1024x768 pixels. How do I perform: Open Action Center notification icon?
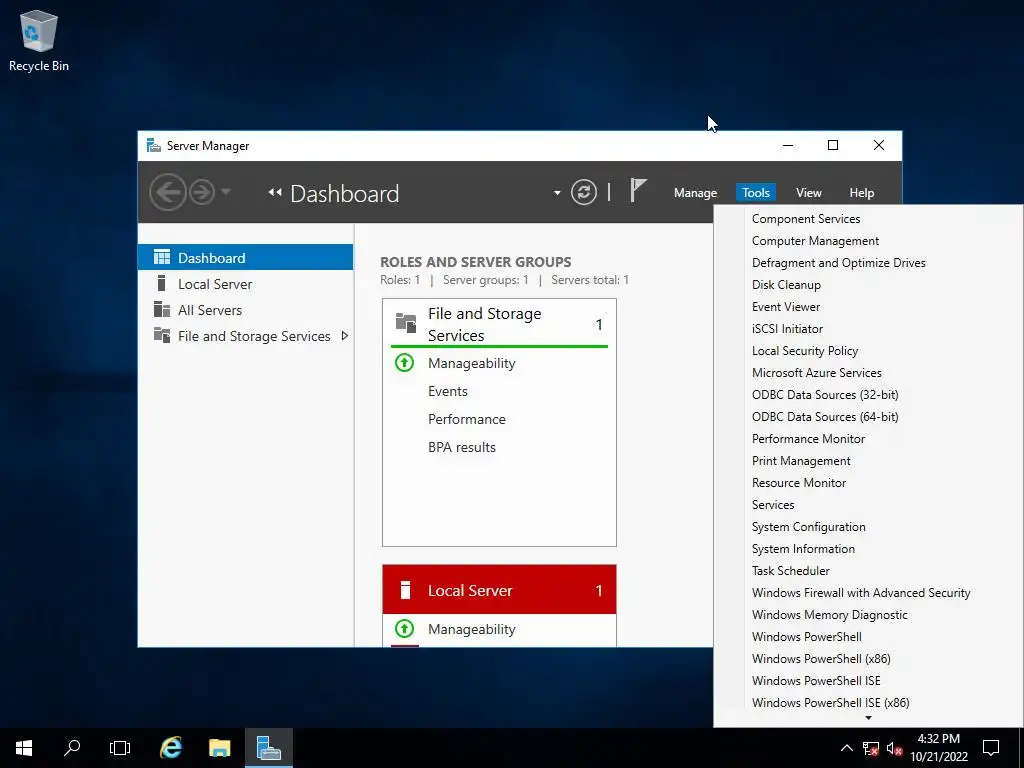(x=991, y=748)
